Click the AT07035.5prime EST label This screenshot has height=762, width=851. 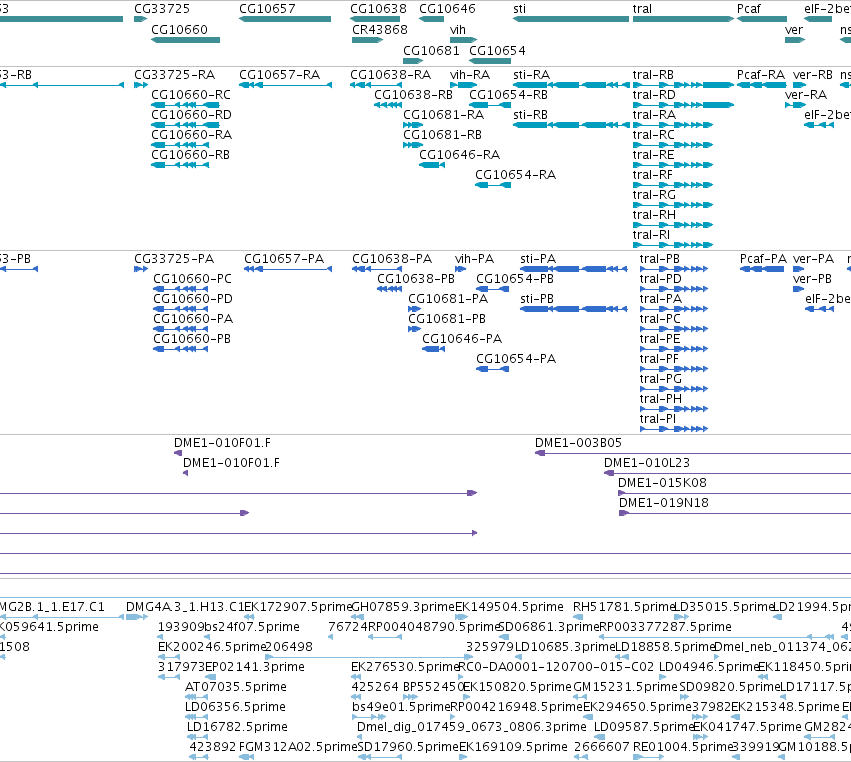coord(236,687)
